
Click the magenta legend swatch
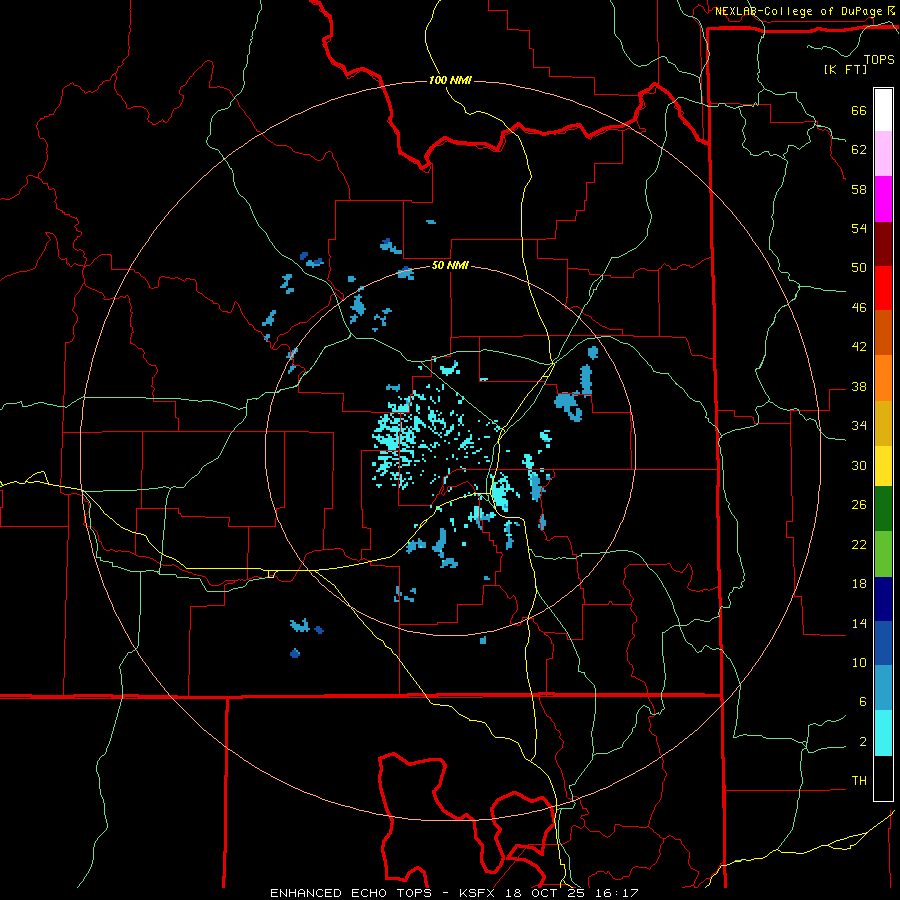click(883, 199)
